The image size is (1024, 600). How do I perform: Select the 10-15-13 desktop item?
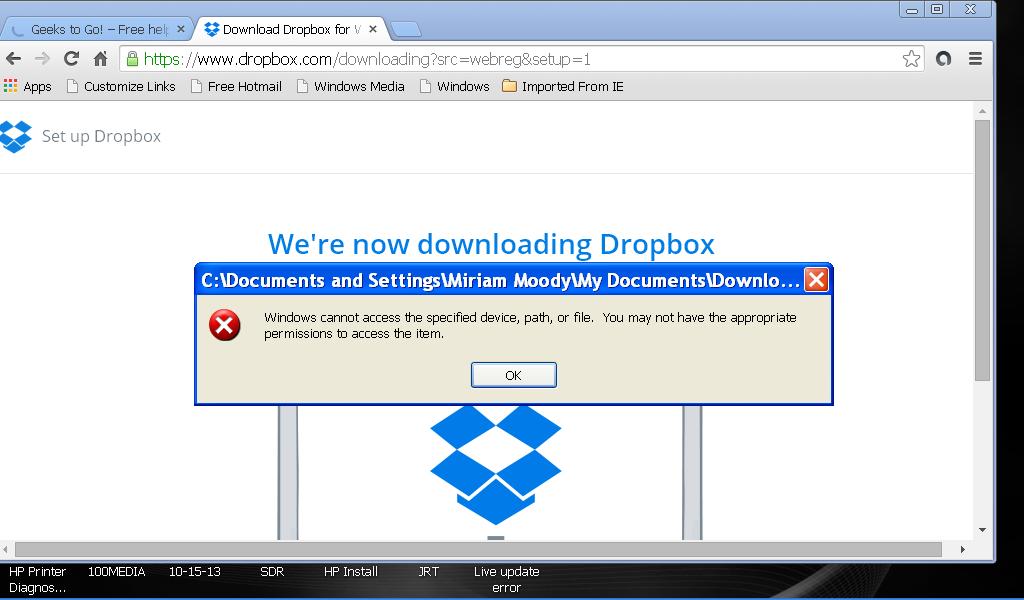point(195,571)
